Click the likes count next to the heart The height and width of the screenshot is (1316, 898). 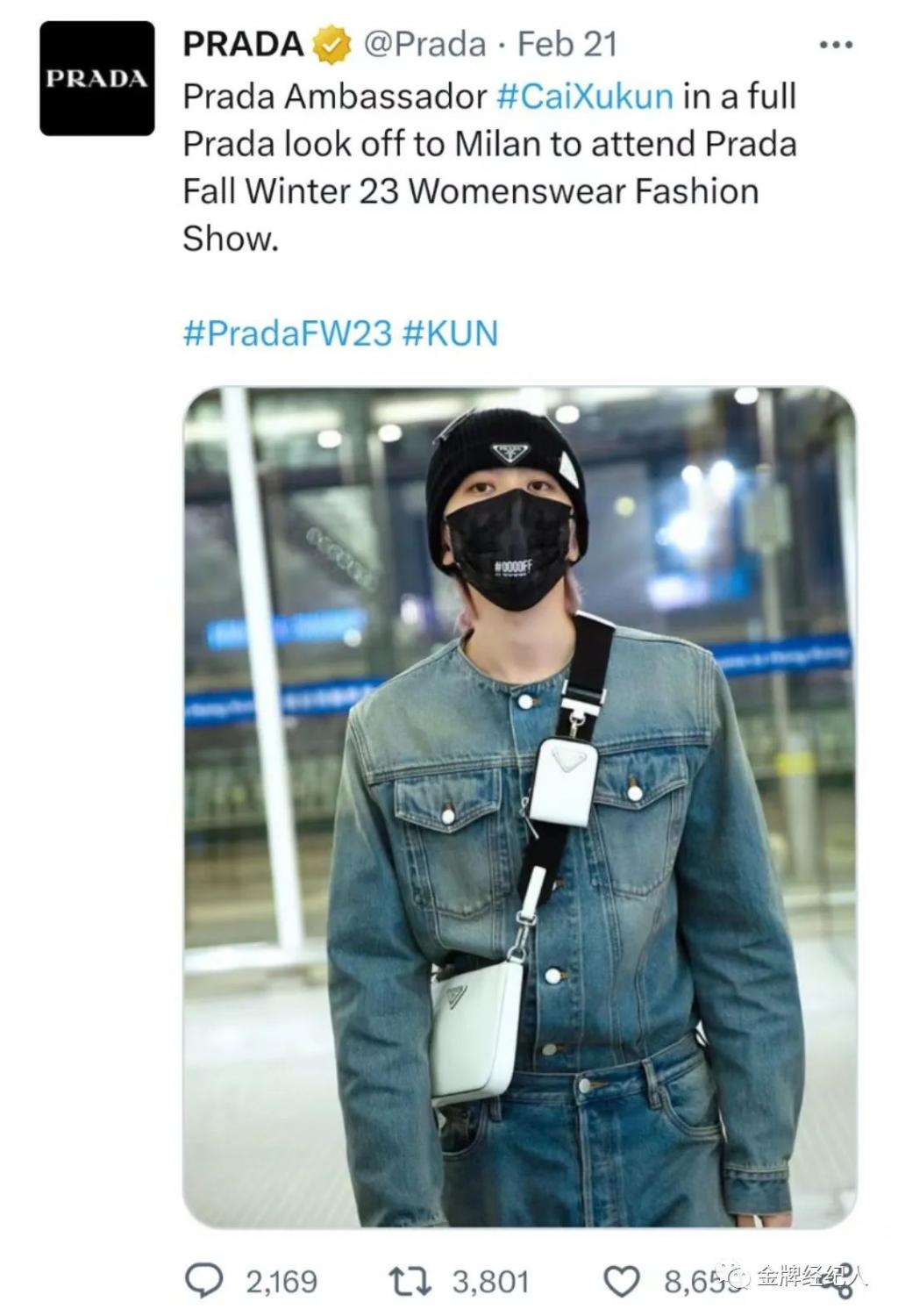coord(700,1282)
